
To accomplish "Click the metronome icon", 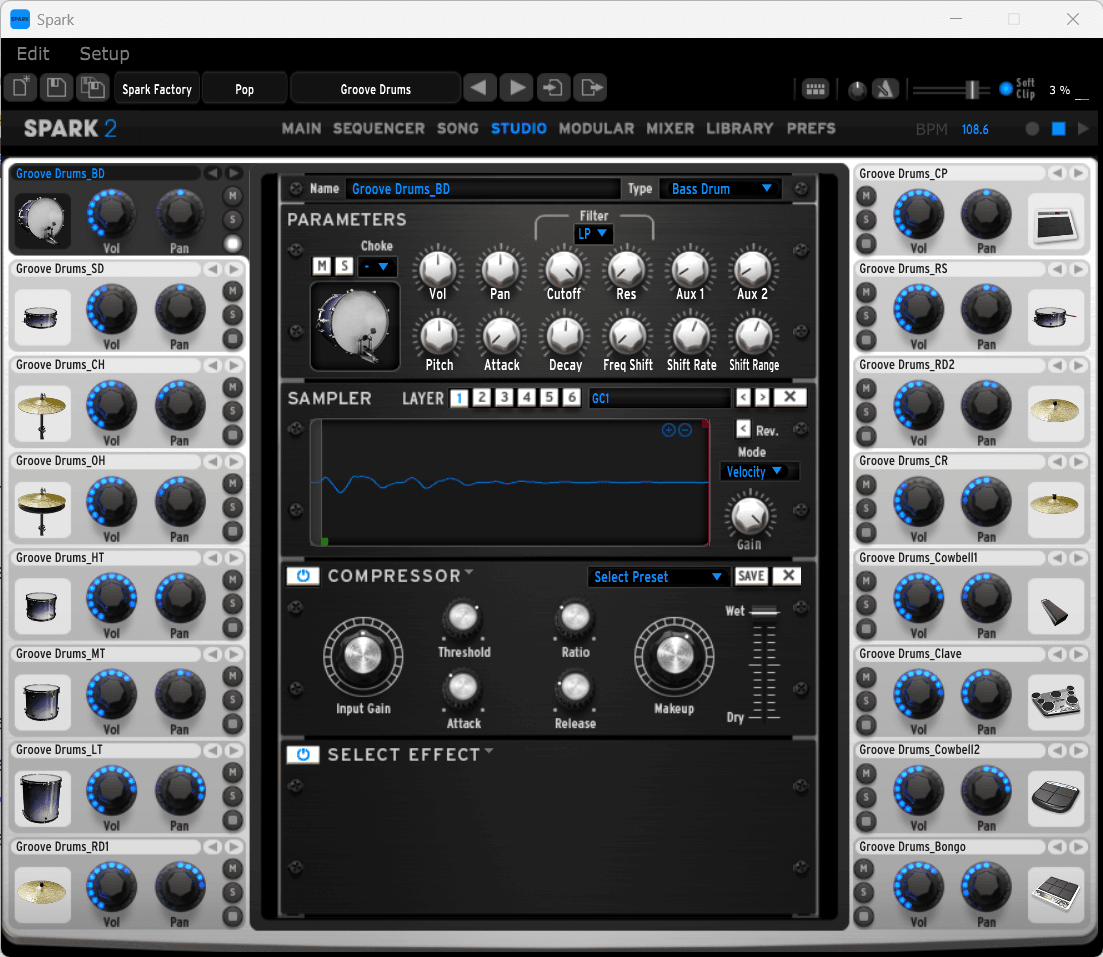I will click(885, 89).
